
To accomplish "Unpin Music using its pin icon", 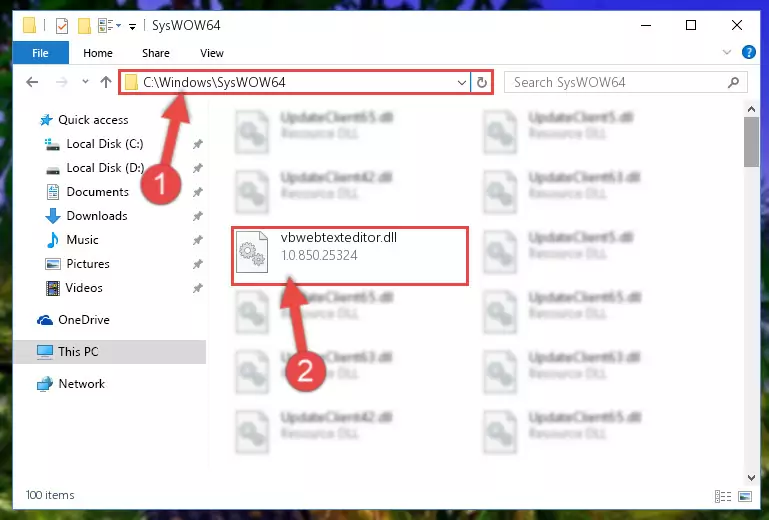I will click(x=197, y=240).
